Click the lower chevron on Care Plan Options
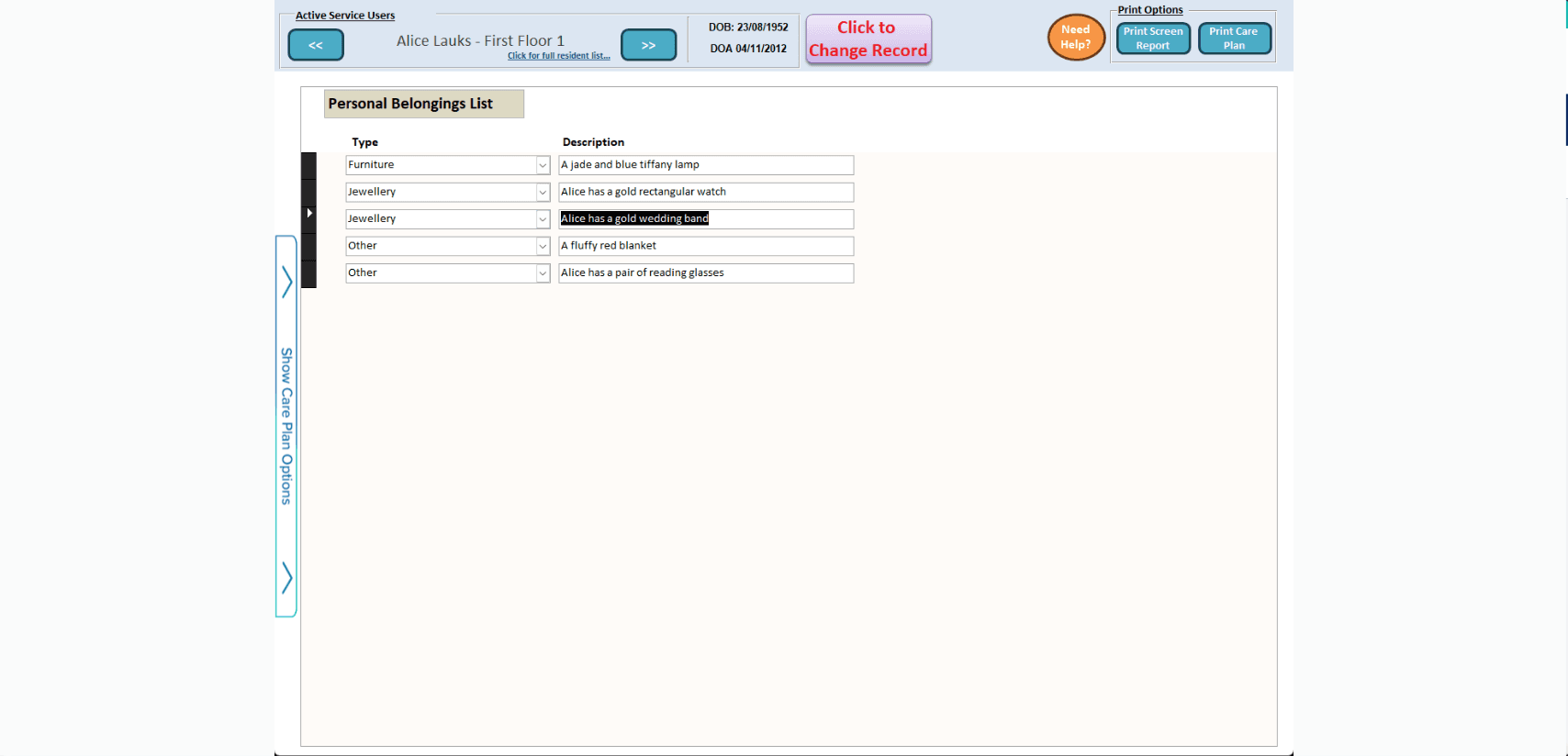Viewport: 1568px width, 756px height. point(286,578)
